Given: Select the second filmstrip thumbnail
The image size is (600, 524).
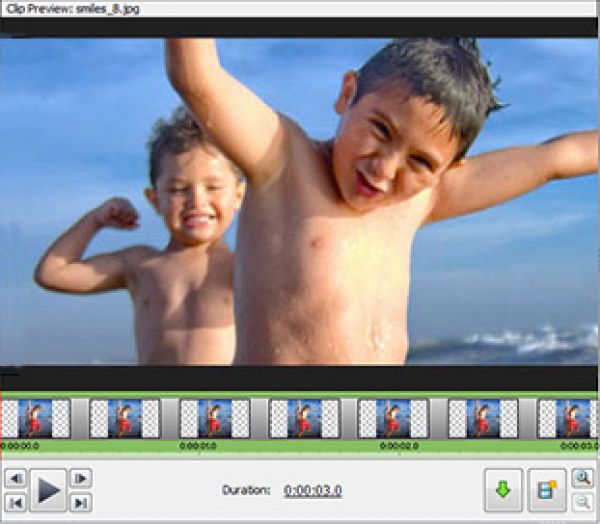Looking at the screenshot, I should [125, 418].
